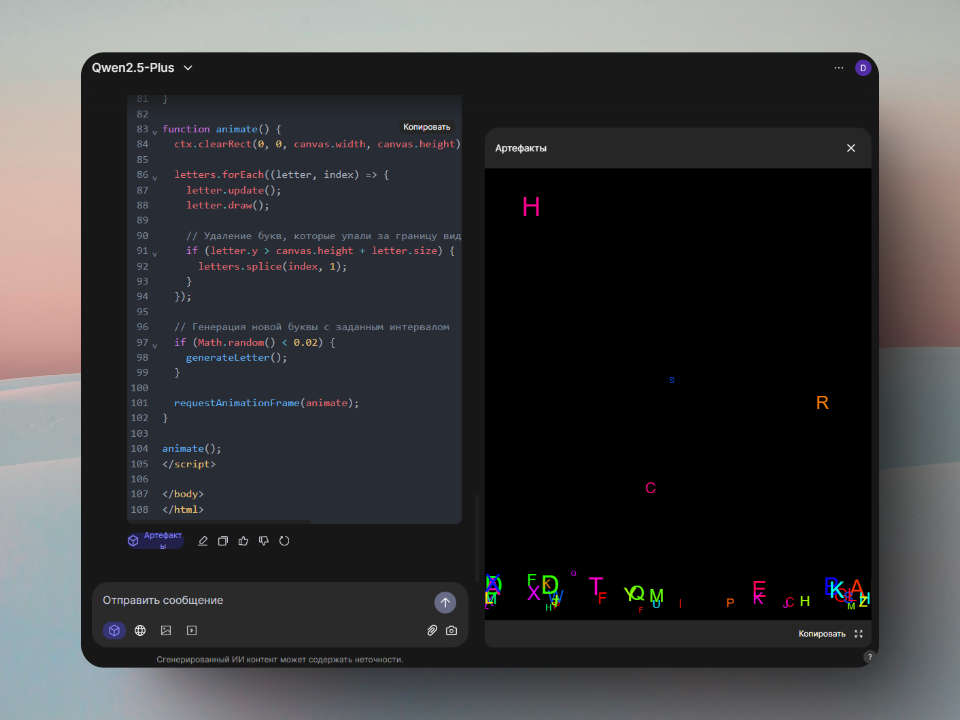This screenshot has height=720, width=960.
Task: Click the small blue S letter in preview
Action: tap(672, 380)
